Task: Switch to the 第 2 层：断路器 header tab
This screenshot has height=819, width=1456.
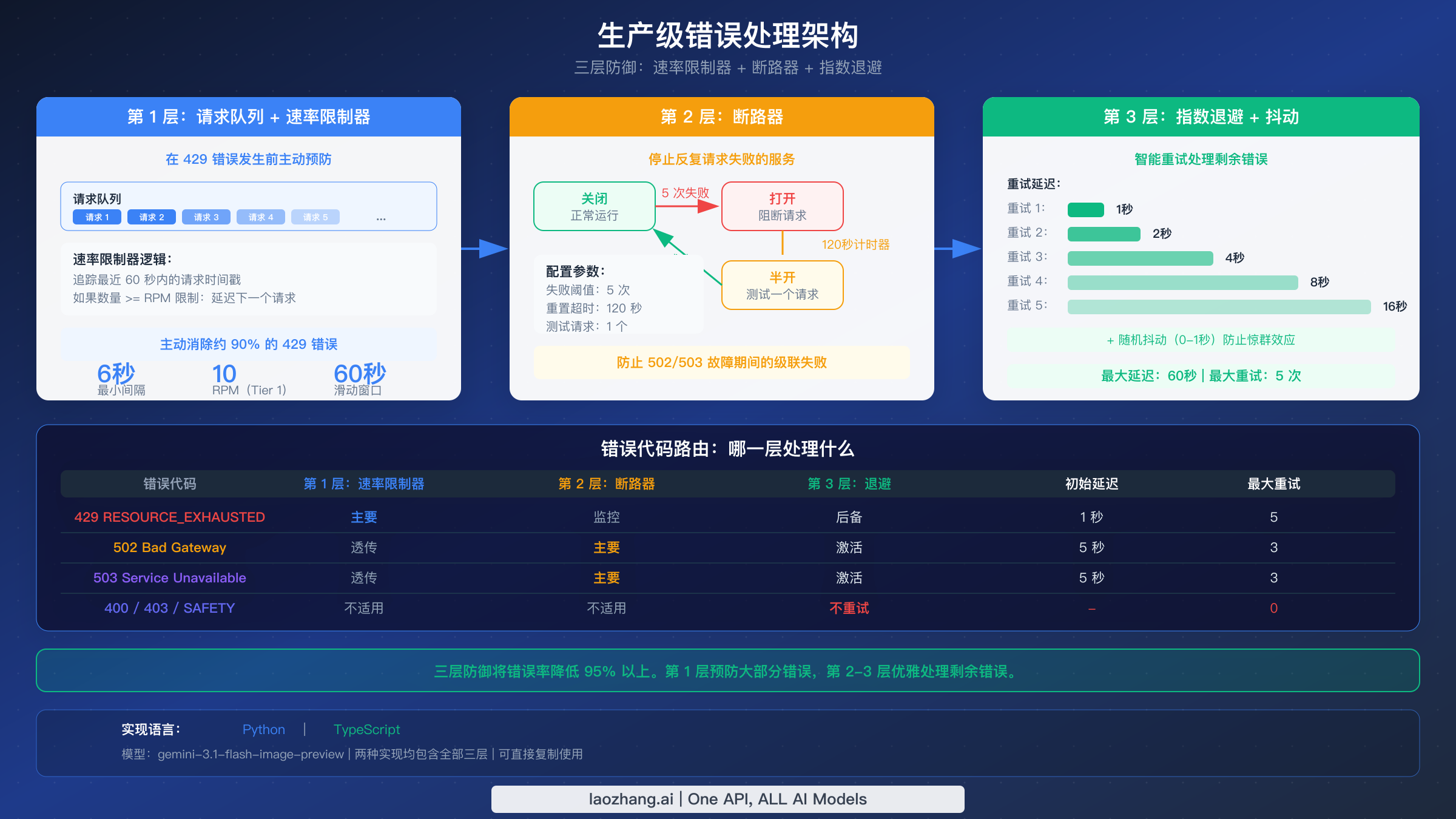Action: point(721,116)
